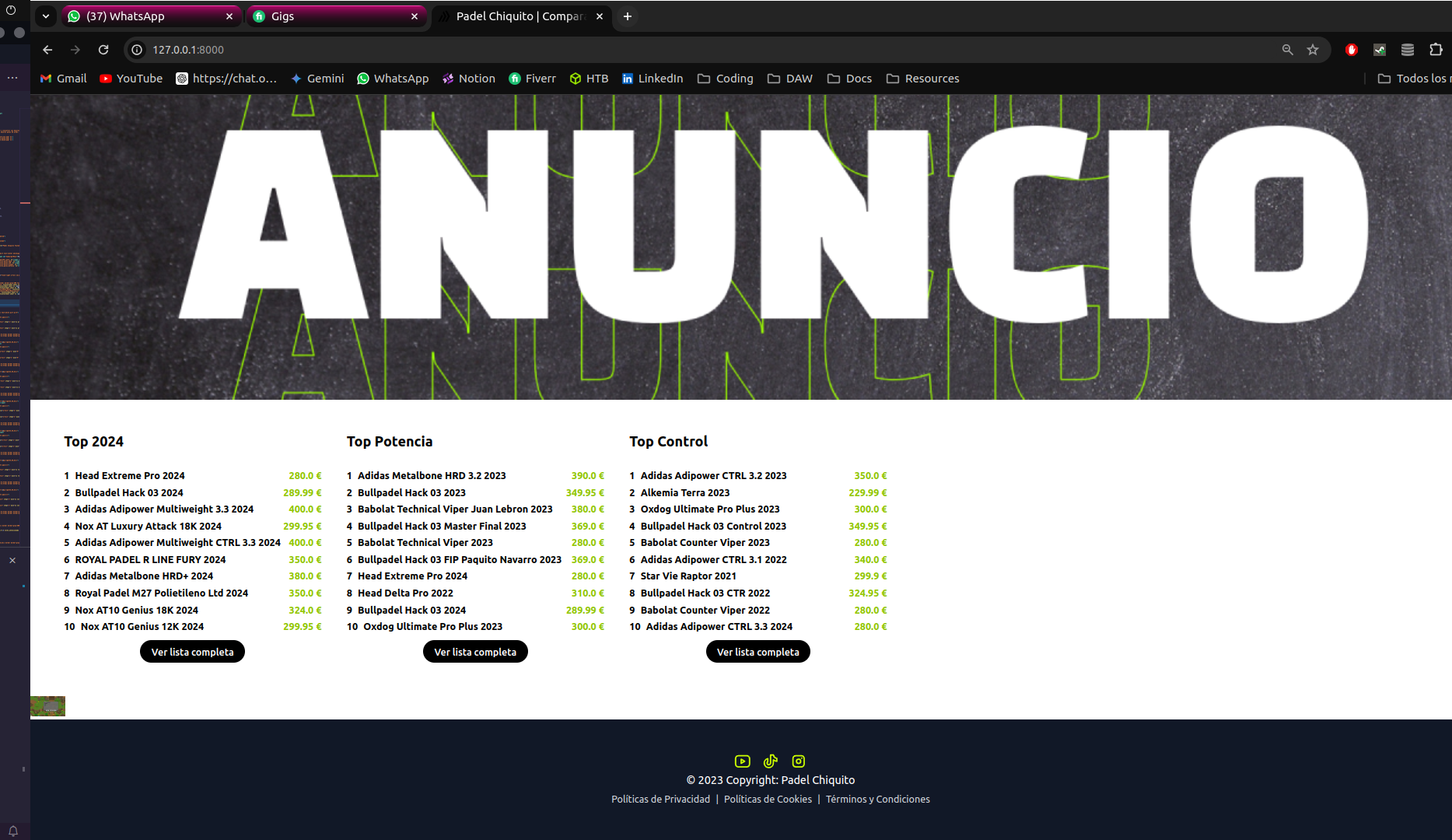Open Babolat Technical Viper Juan Lebron 2023
Image resolution: width=1452 pixels, height=840 pixels.
455,509
